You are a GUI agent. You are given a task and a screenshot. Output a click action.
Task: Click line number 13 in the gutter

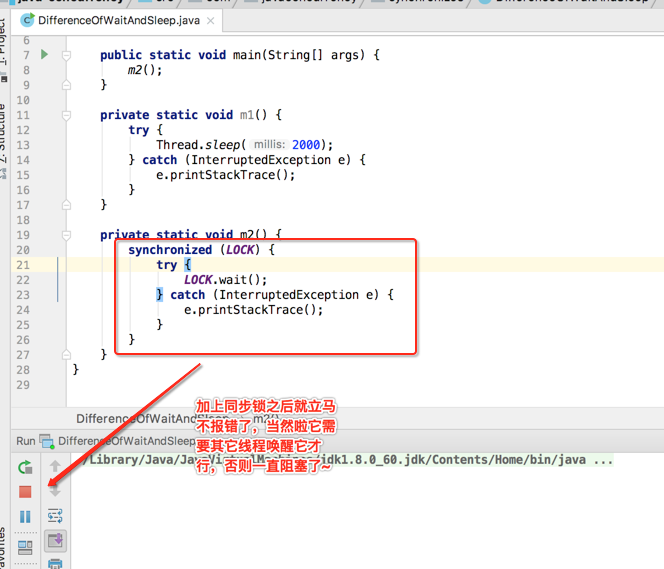point(23,145)
